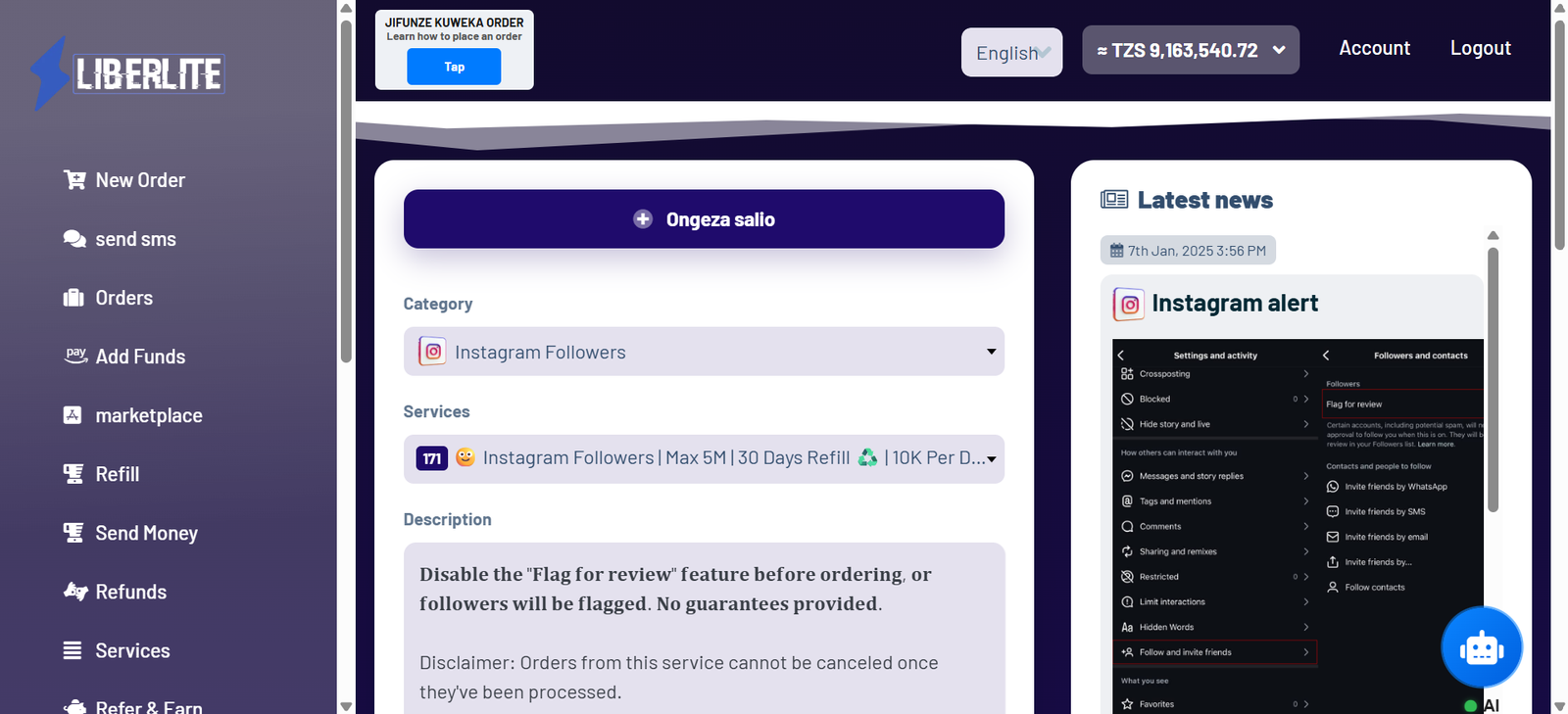Screen dimensions: 1568x714
Task: Click the Latest news heading
Action: pyautogui.click(x=1204, y=200)
